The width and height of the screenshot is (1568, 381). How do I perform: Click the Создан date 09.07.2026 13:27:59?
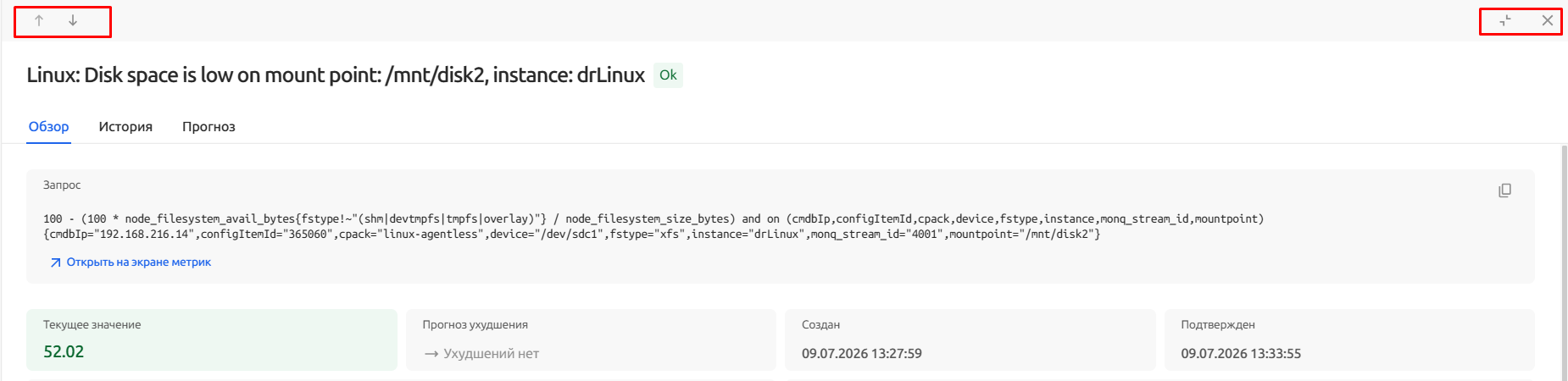862,354
